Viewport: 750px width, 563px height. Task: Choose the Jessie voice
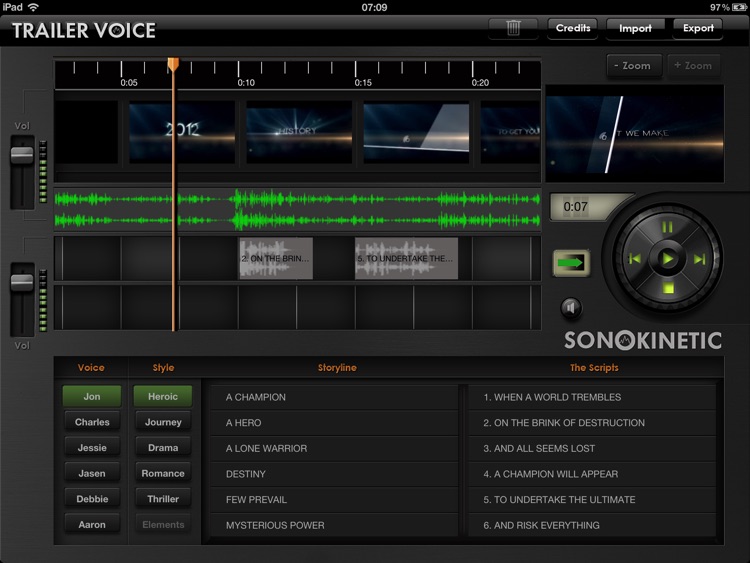tap(92, 448)
